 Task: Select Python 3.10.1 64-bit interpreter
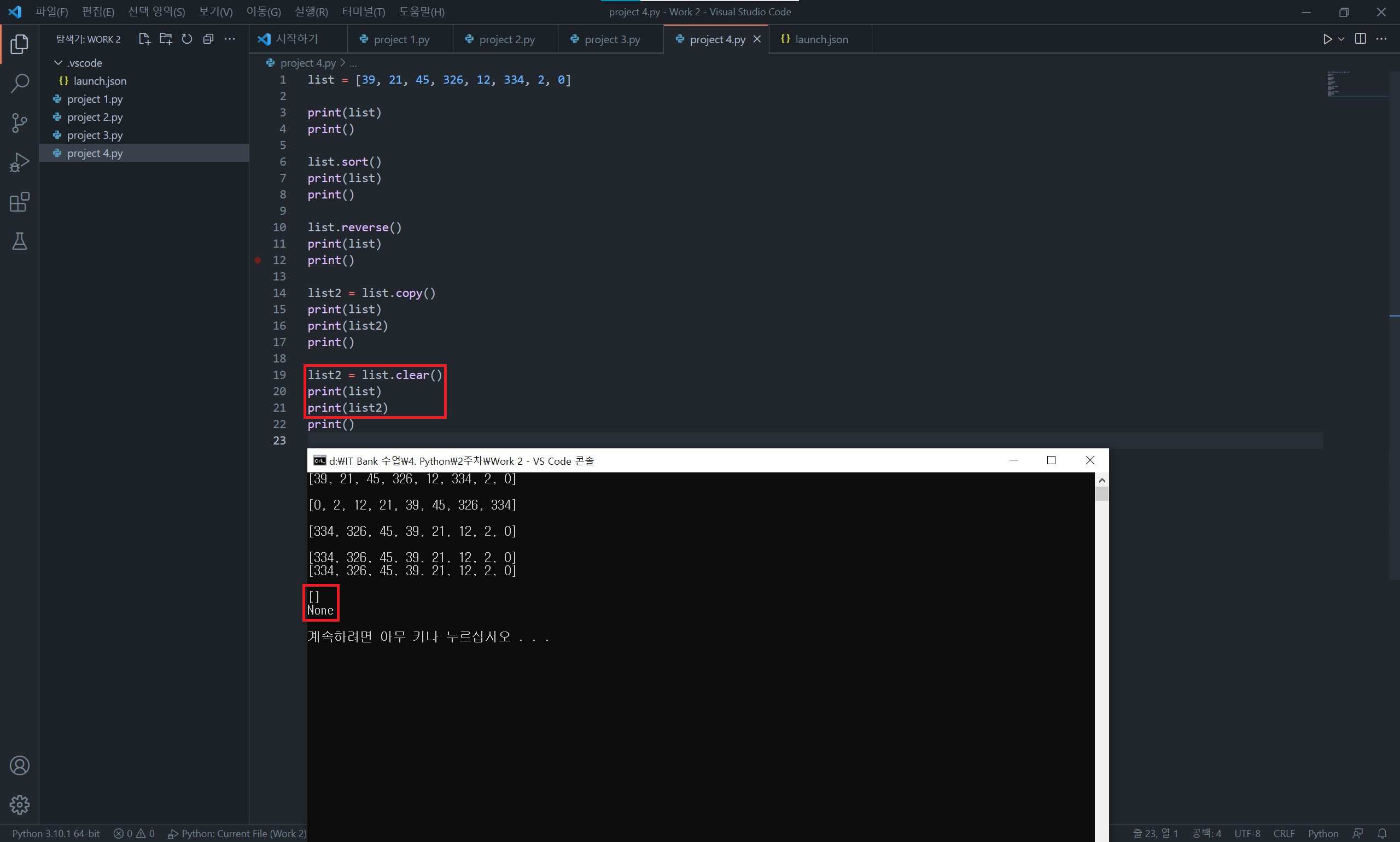coord(56,833)
